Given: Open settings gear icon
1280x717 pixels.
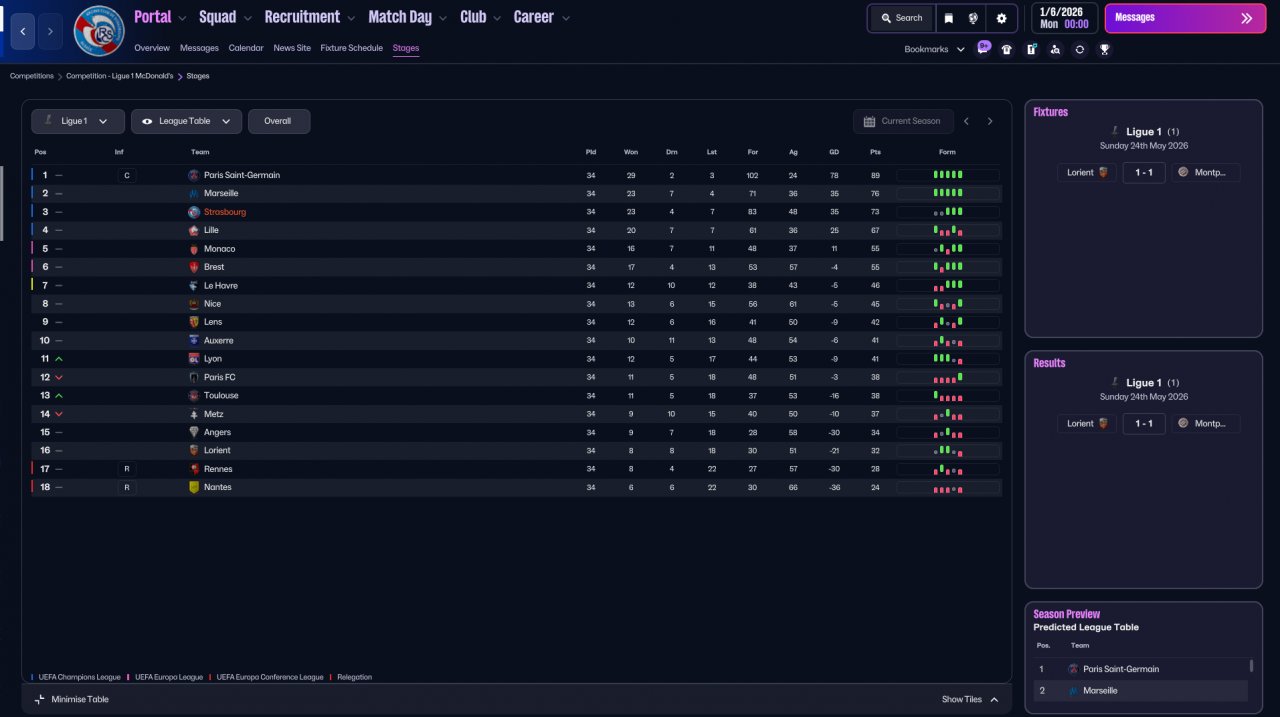Looking at the screenshot, I should point(1001,18).
